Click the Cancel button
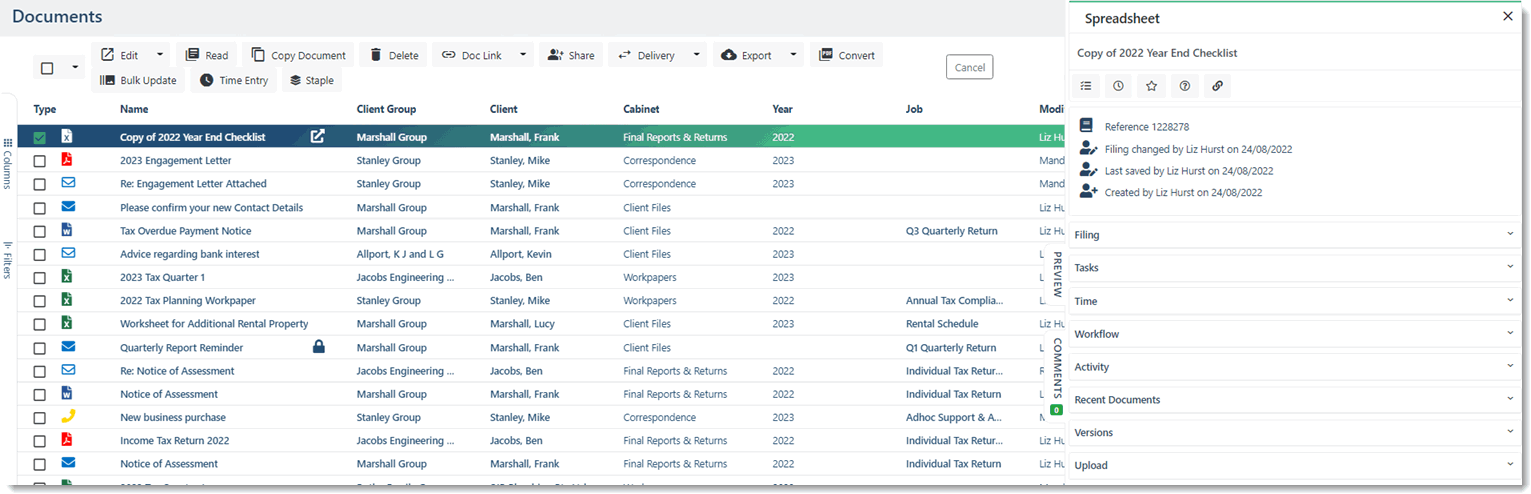Image resolution: width=1531 pixels, height=494 pixels. point(969,67)
